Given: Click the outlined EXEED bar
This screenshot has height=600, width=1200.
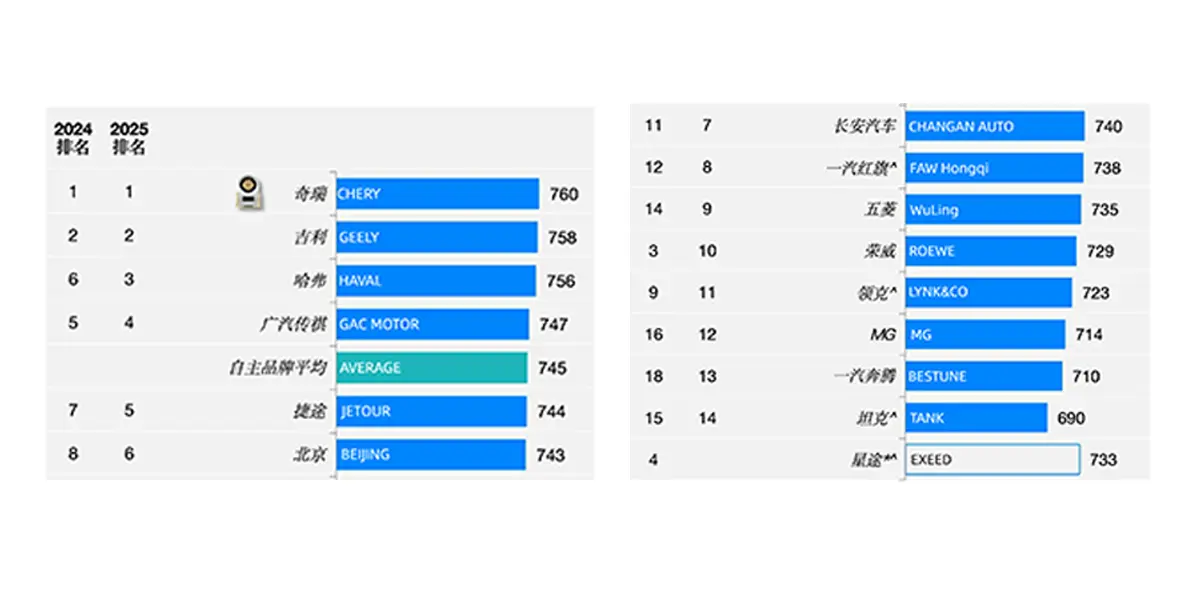Looking at the screenshot, I should (993, 460).
